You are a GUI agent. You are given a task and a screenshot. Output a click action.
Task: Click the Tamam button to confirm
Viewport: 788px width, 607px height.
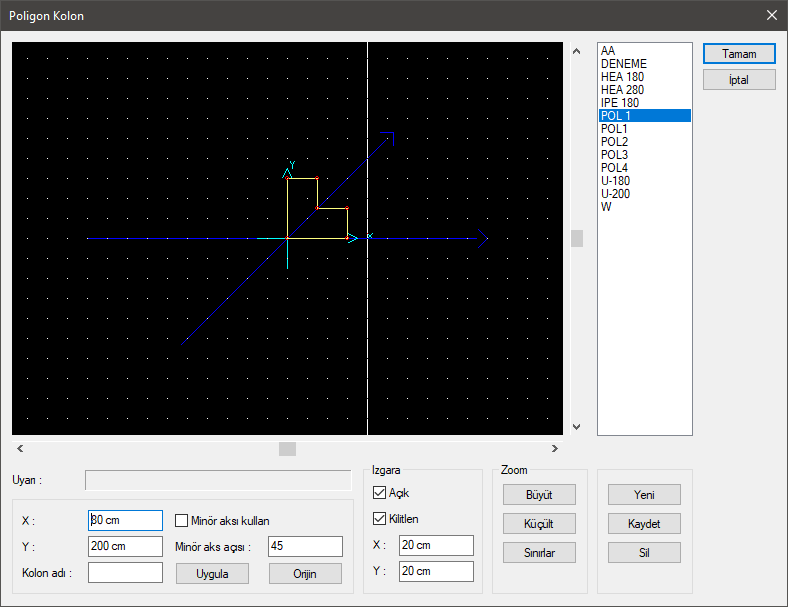[x=739, y=54]
